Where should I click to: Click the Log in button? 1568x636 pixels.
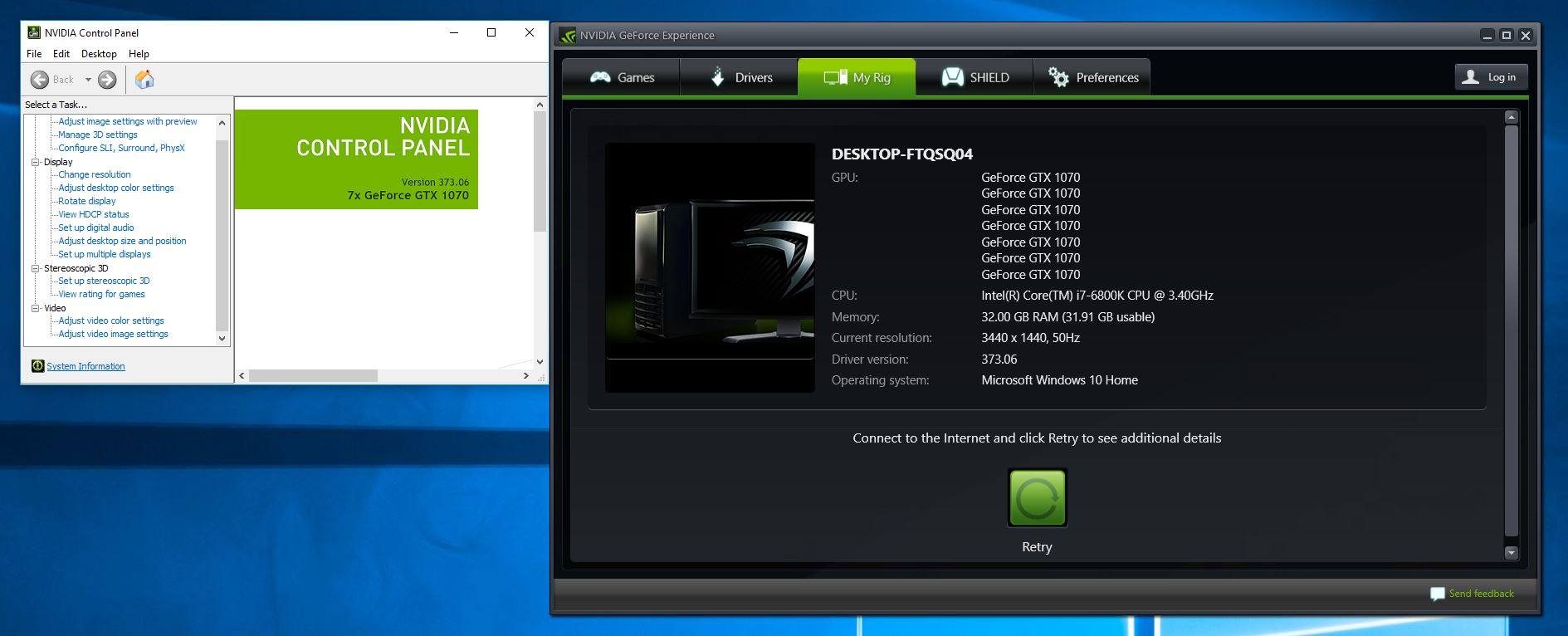pos(1492,77)
